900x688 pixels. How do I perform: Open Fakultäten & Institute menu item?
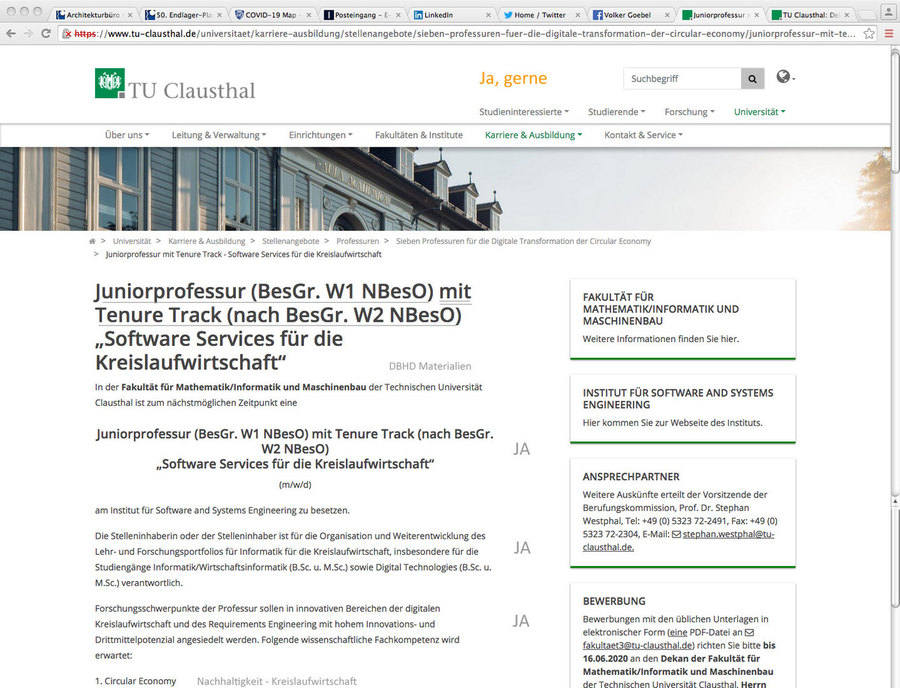pyautogui.click(x=418, y=135)
